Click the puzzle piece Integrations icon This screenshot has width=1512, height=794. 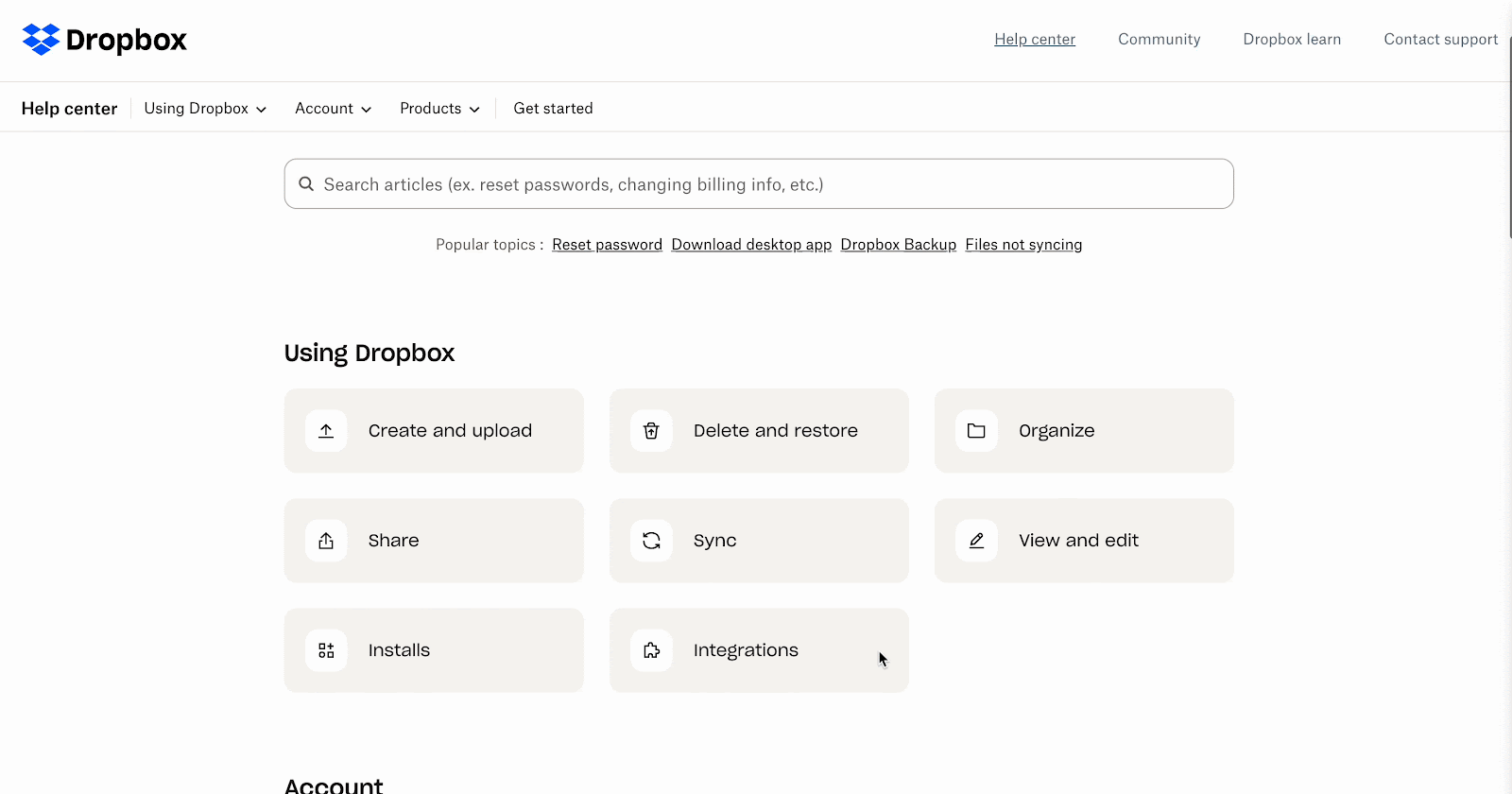(651, 650)
